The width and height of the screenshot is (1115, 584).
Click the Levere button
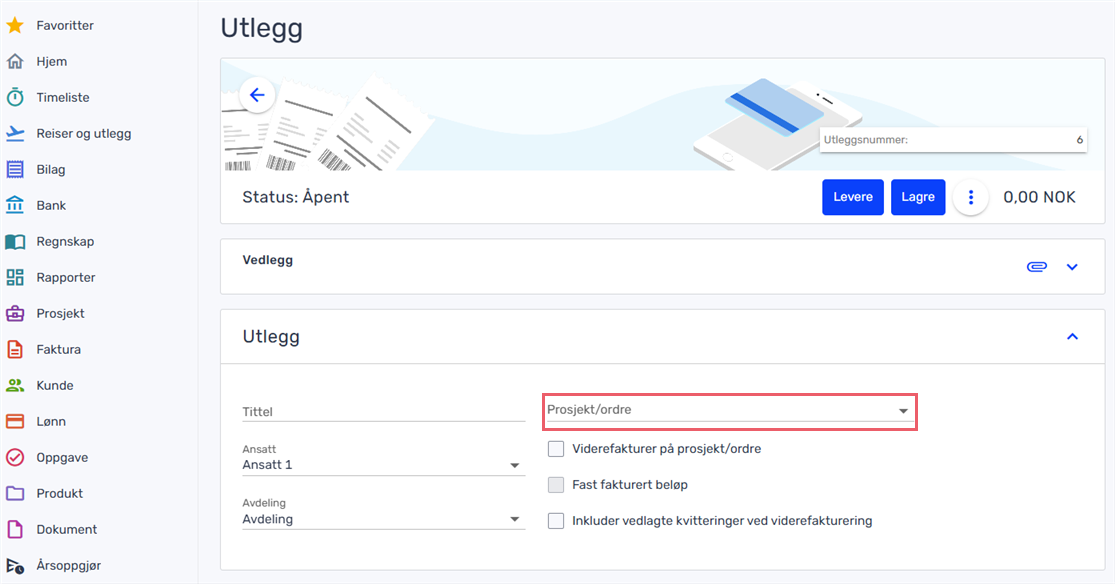click(x=853, y=197)
